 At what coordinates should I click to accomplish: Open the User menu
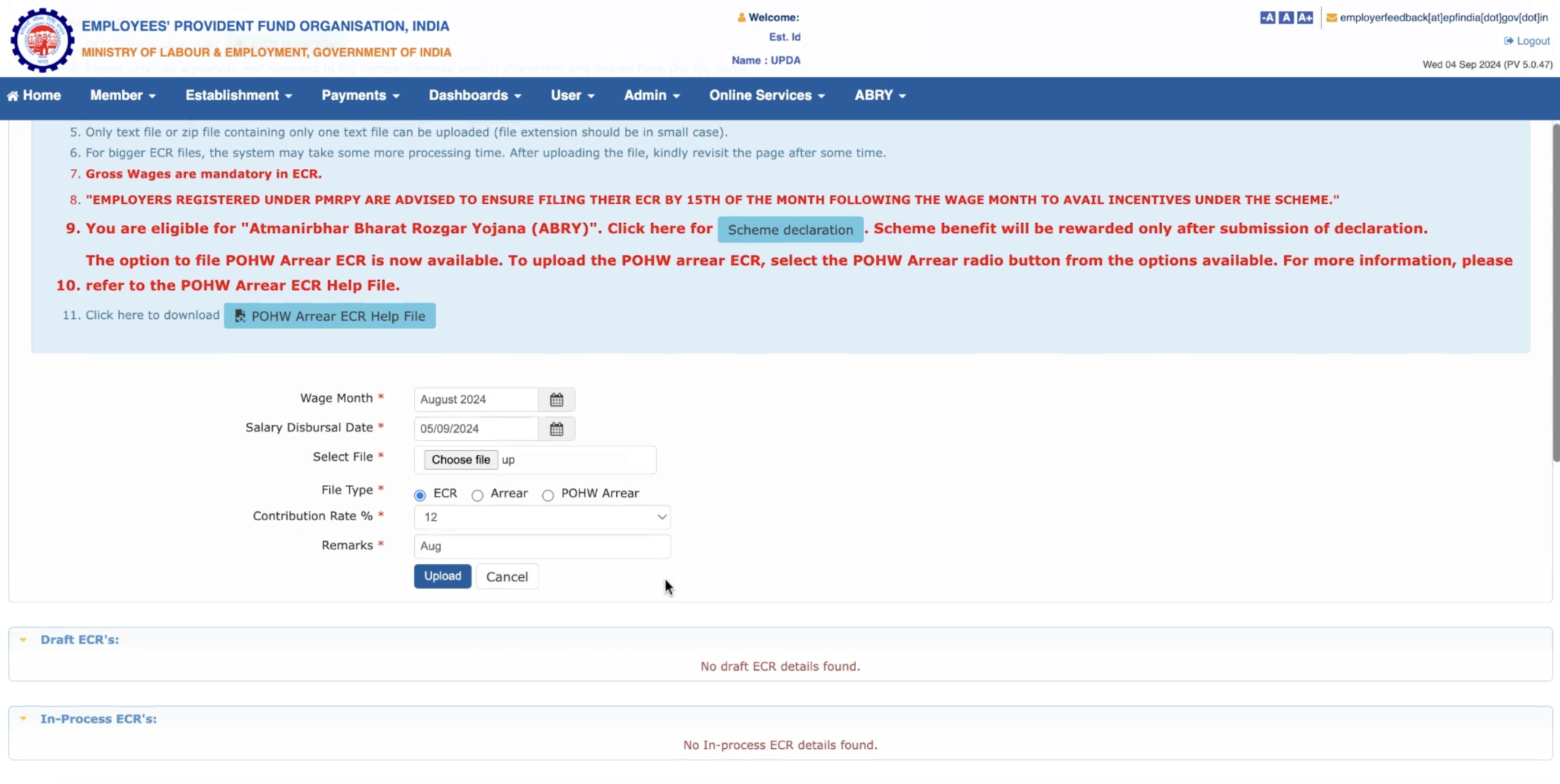[x=573, y=96]
